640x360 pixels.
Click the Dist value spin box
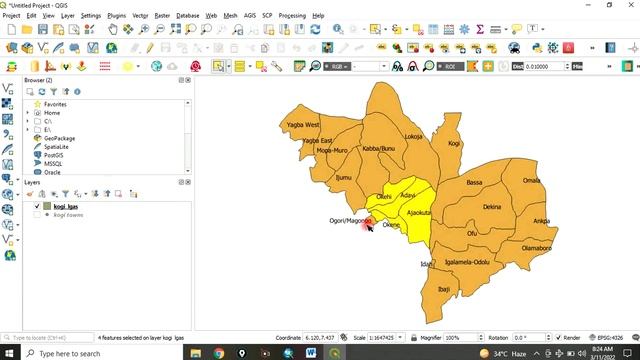[547, 66]
